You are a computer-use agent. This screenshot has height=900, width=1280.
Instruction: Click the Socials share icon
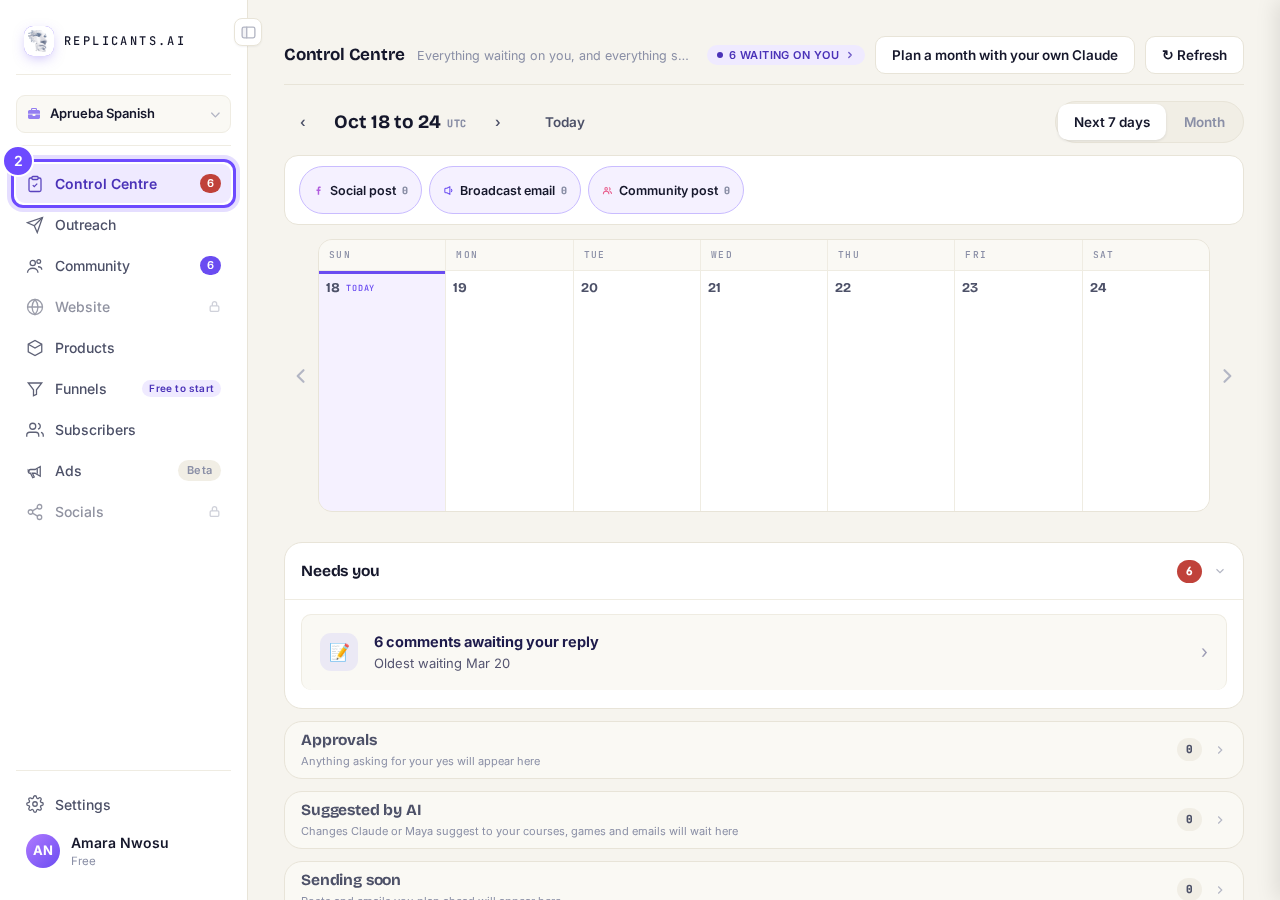click(35, 512)
